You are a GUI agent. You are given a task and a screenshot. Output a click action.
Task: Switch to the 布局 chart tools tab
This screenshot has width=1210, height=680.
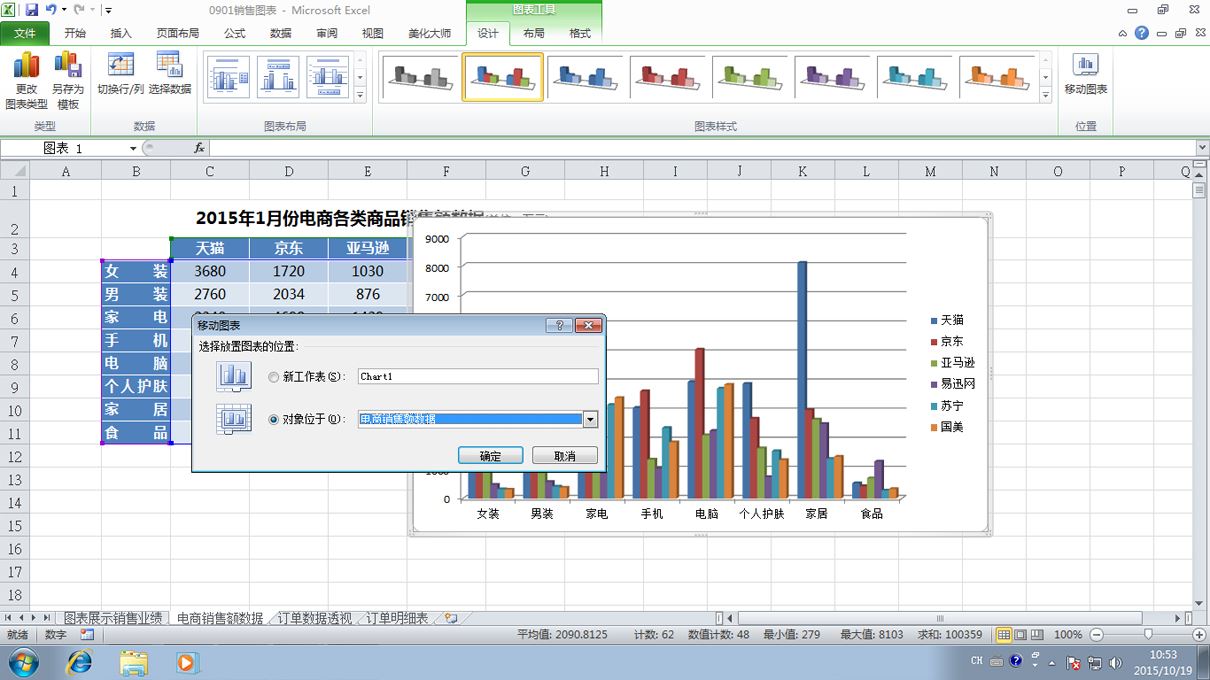point(534,33)
